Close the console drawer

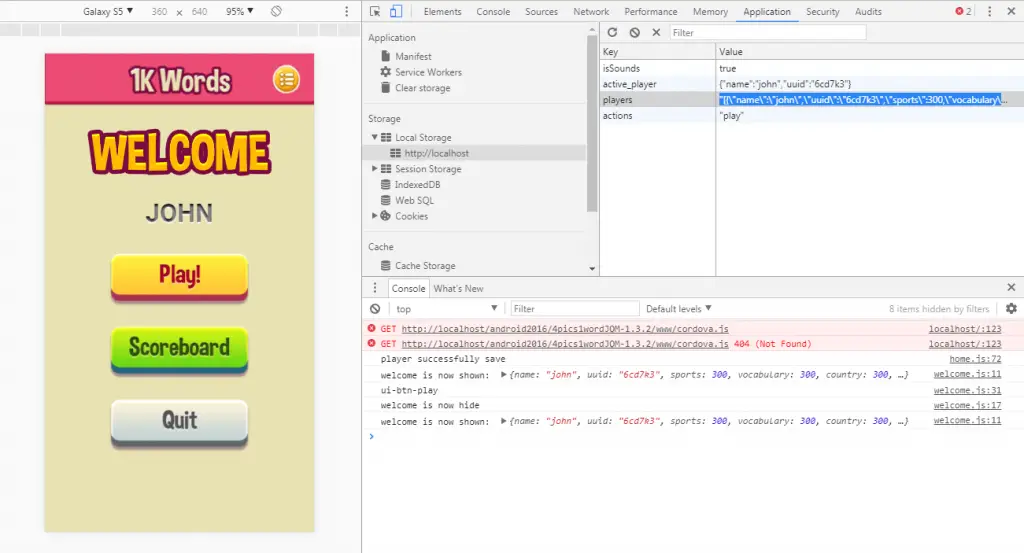tap(1011, 288)
